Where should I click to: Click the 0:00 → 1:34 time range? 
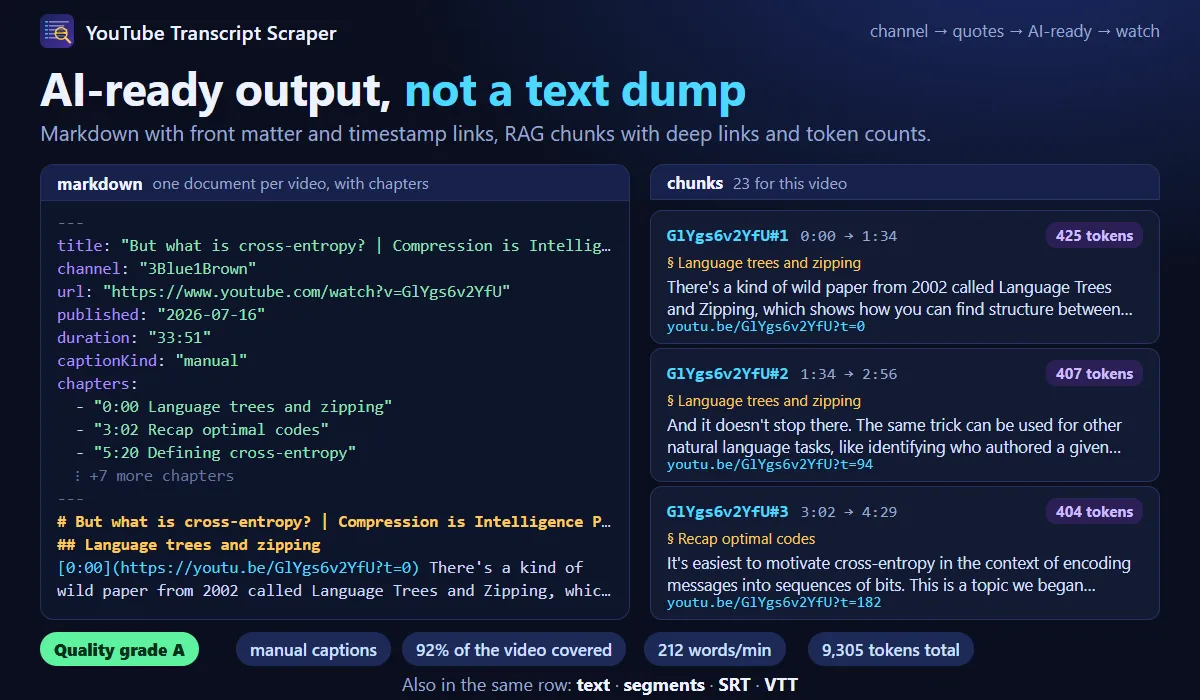coord(849,236)
